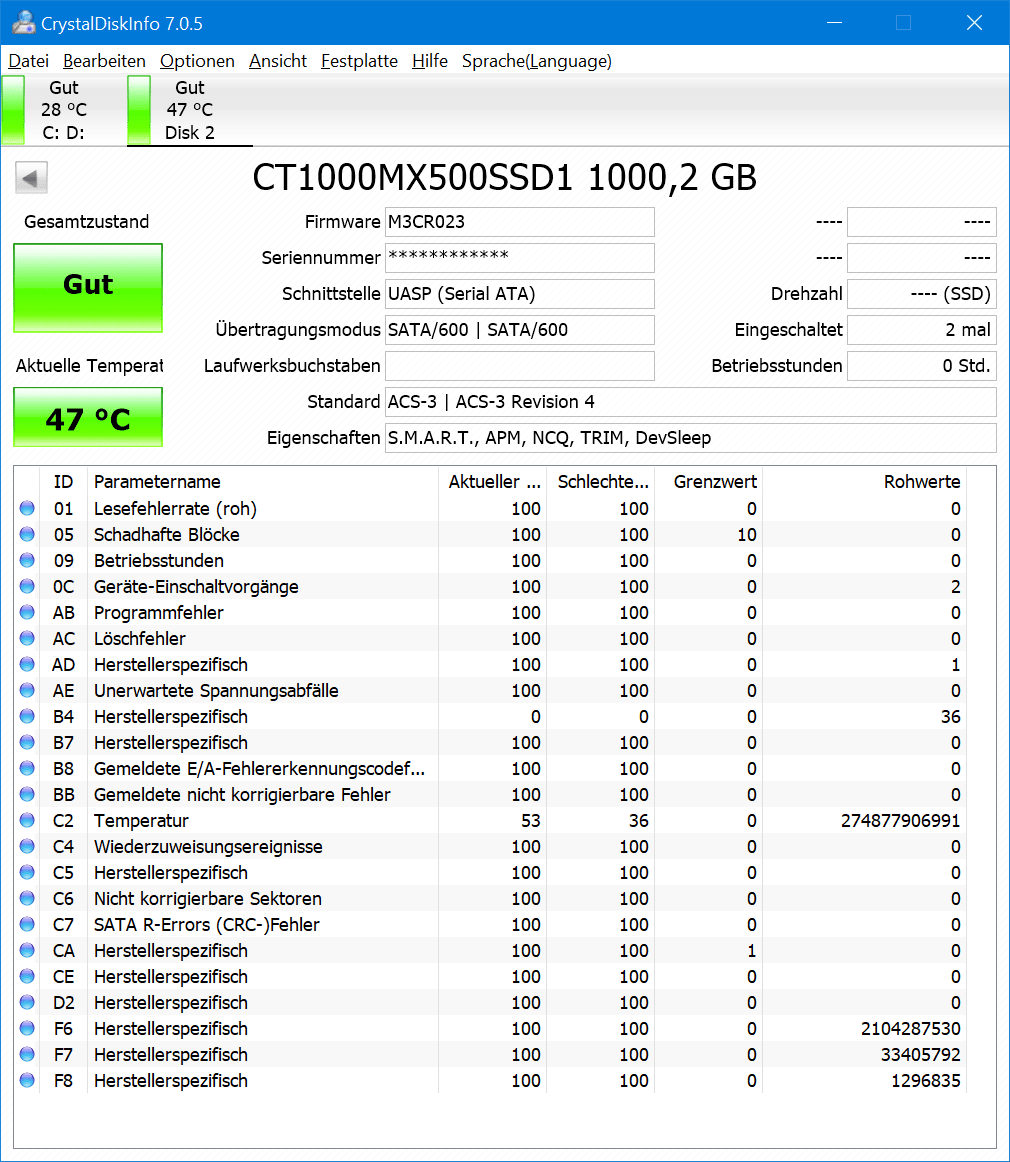Click the Eigenschaften field

coord(691,438)
